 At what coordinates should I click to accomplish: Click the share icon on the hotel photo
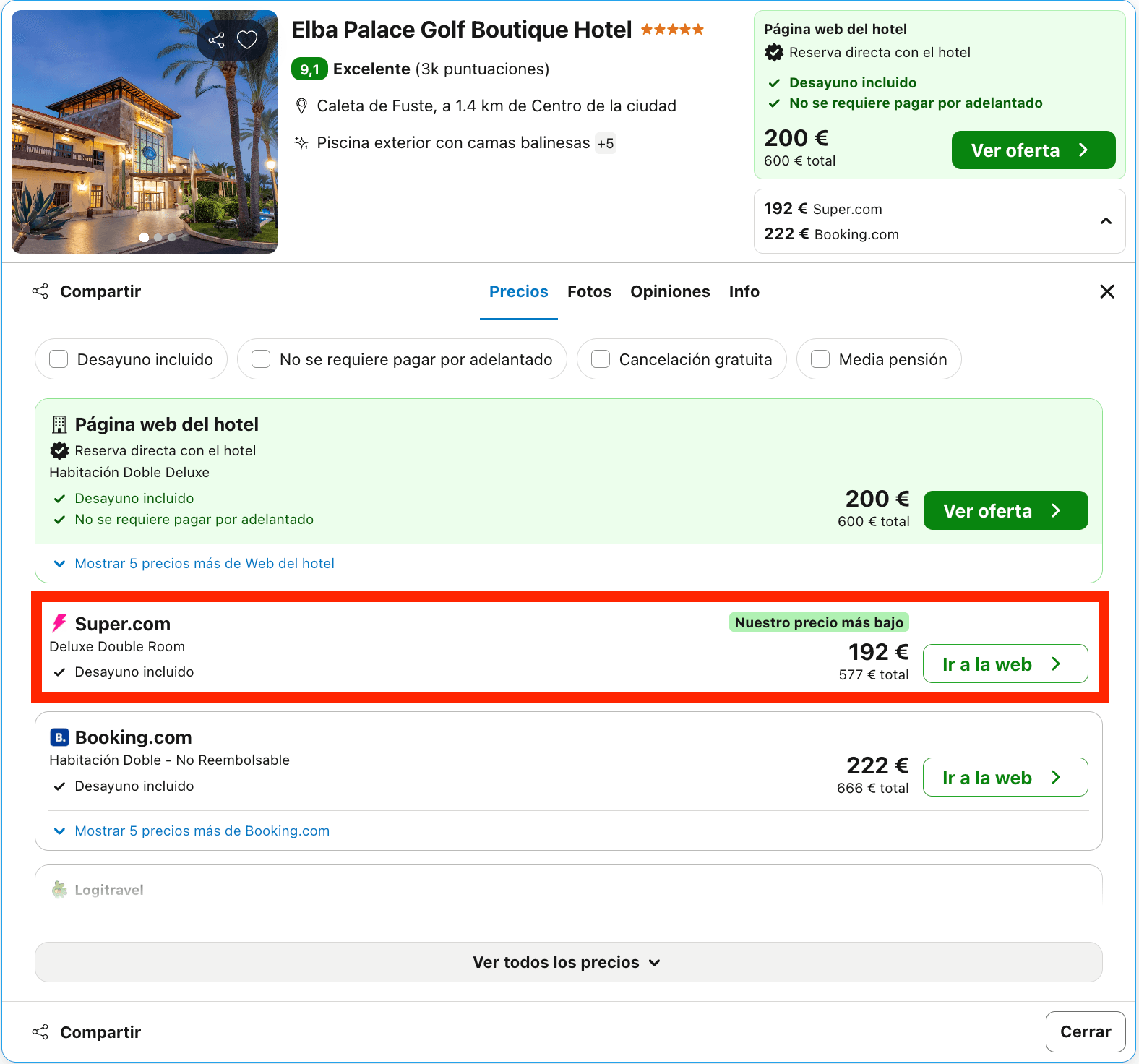click(216, 40)
